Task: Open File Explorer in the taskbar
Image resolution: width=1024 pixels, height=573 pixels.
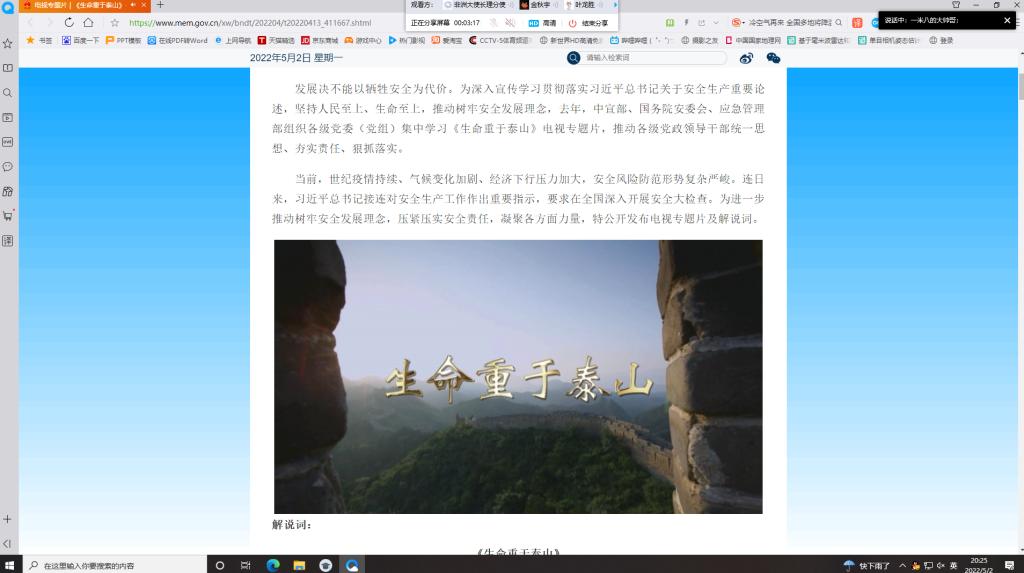Action: point(299,565)
